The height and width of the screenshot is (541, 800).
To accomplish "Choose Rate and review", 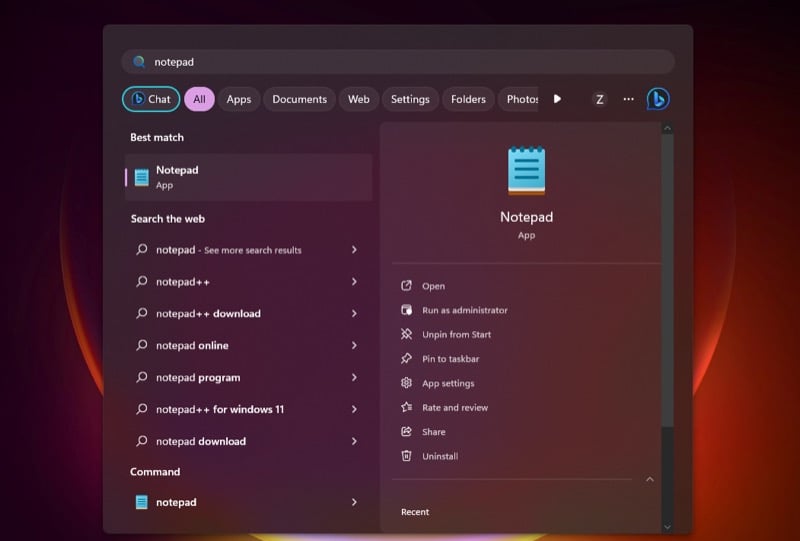I will (x=455, y=408).
